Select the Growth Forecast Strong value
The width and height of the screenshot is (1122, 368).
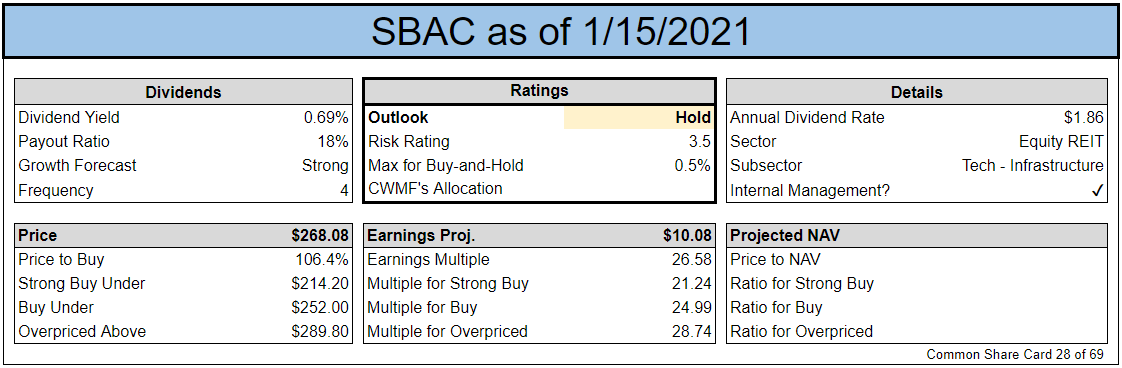(x=325, y=165)
